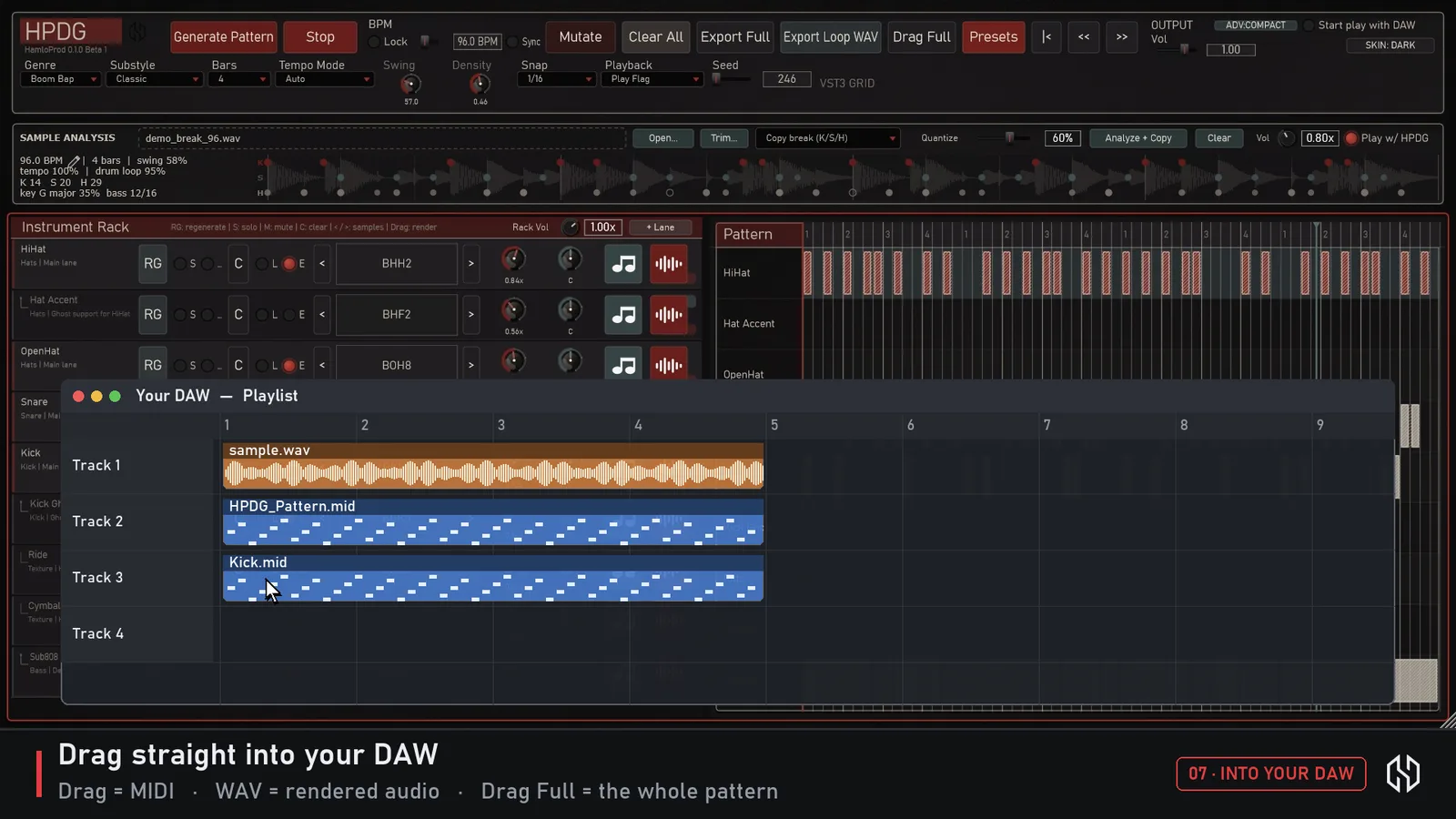Click the Analyze + Copy button

[1138, 138]
